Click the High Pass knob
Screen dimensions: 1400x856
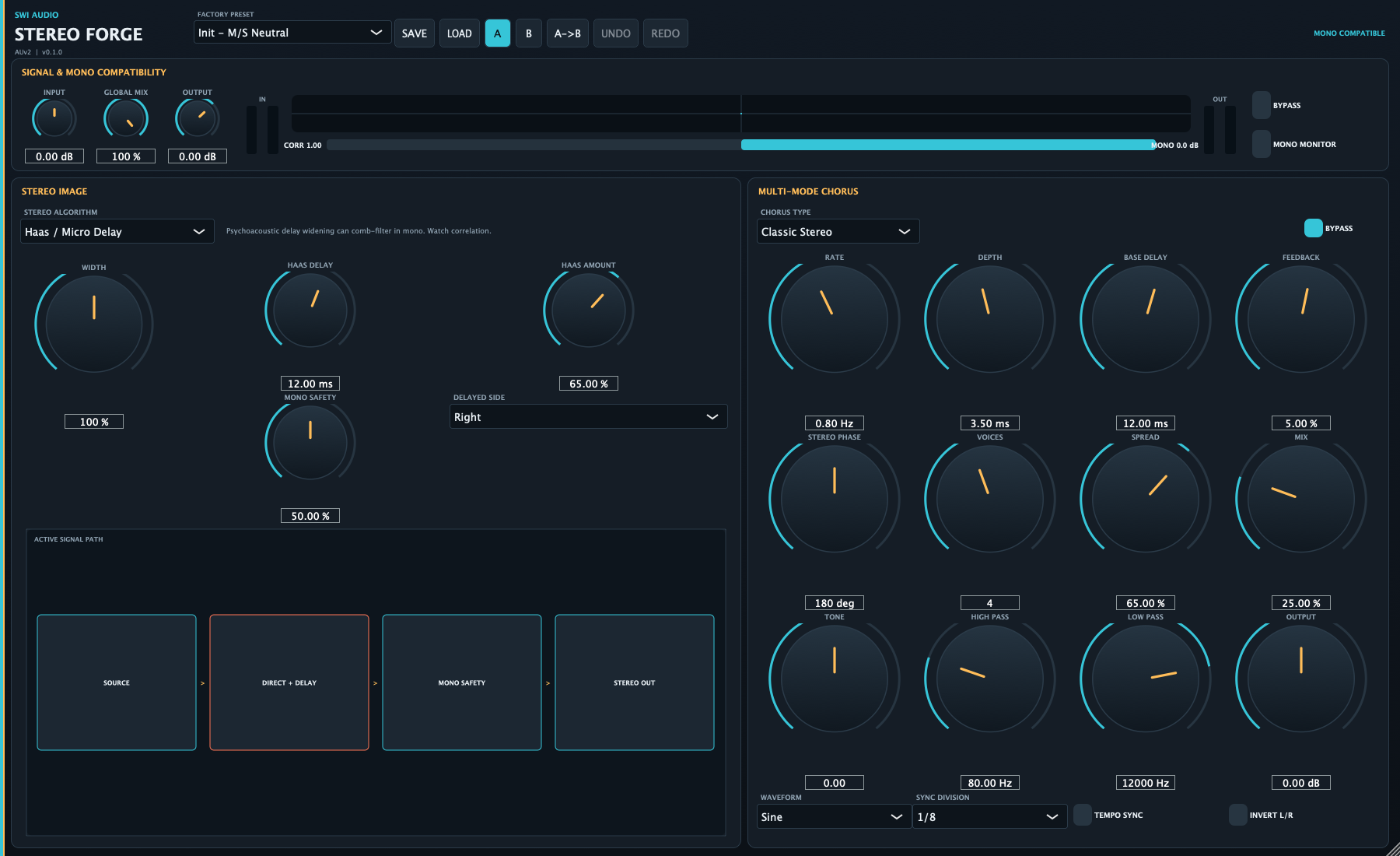click(990, 679)
